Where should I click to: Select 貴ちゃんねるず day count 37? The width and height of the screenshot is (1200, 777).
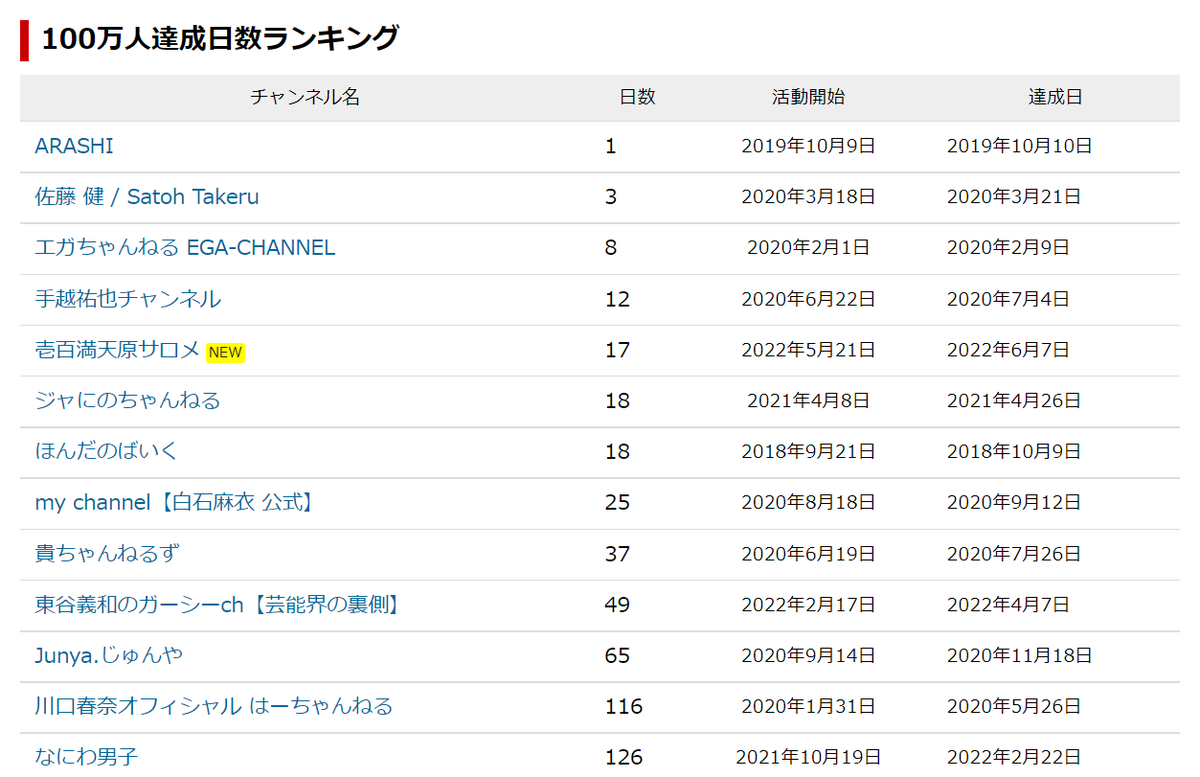coord(618,554)
